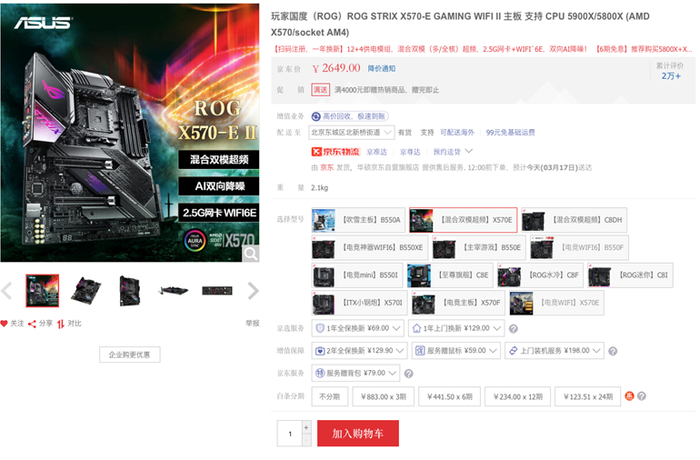Click the magnifier icon on product image

[x=250, y=254]
